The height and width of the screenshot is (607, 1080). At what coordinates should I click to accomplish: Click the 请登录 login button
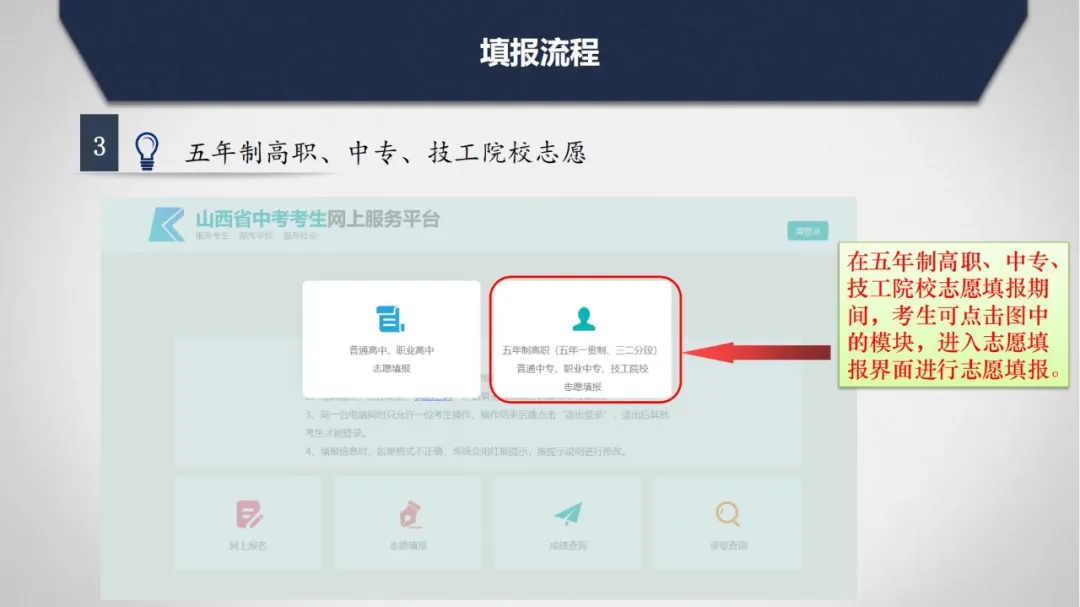(806, 231)
